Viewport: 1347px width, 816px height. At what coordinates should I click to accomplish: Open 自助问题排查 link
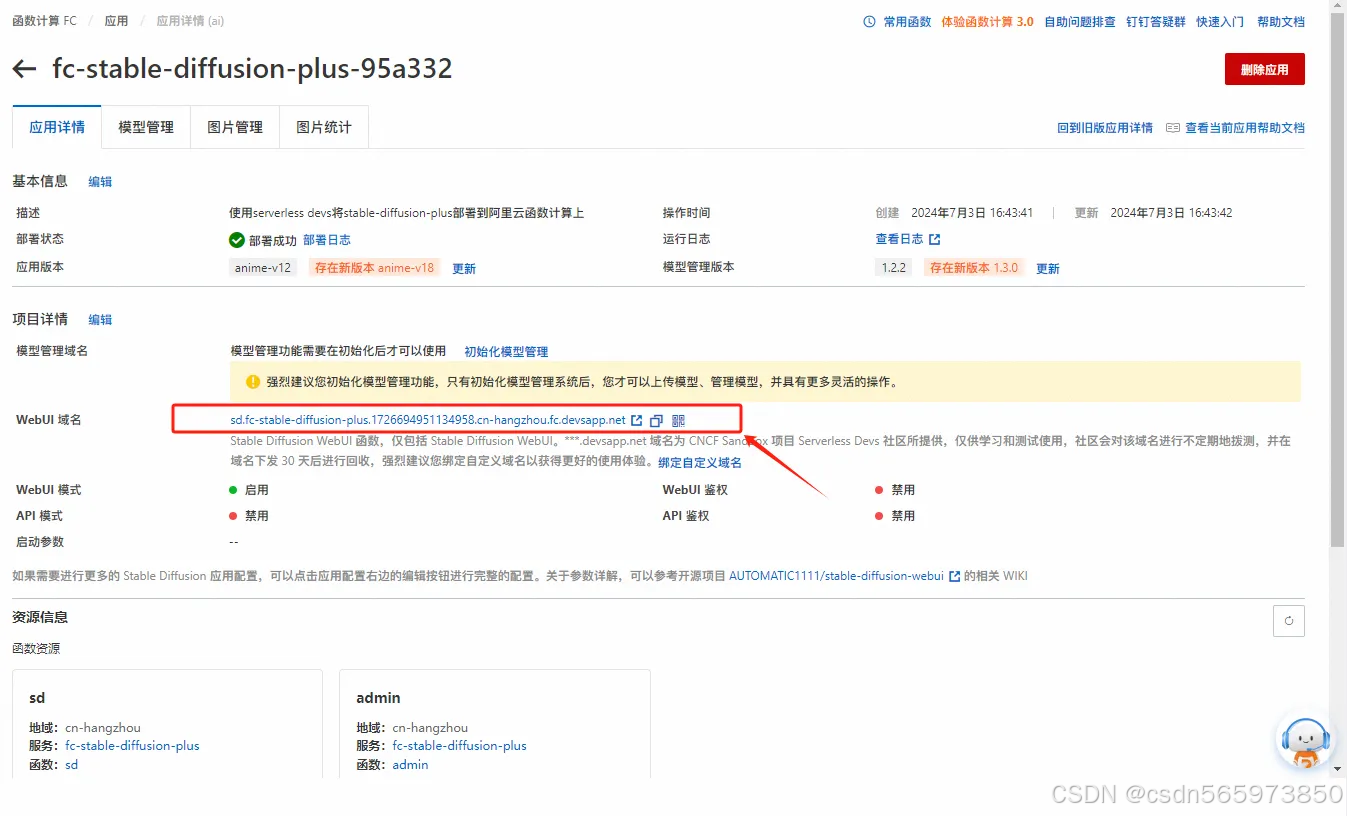tap(1079, 22)
